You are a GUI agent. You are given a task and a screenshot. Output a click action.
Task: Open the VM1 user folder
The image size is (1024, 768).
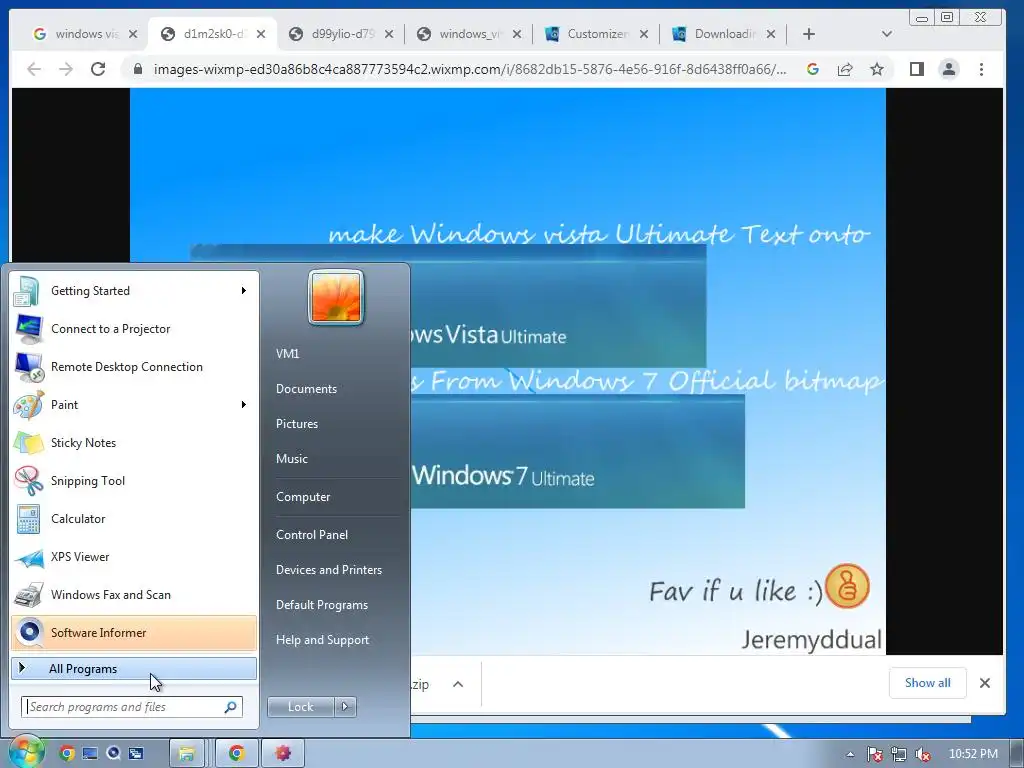(x=287, y=353)
